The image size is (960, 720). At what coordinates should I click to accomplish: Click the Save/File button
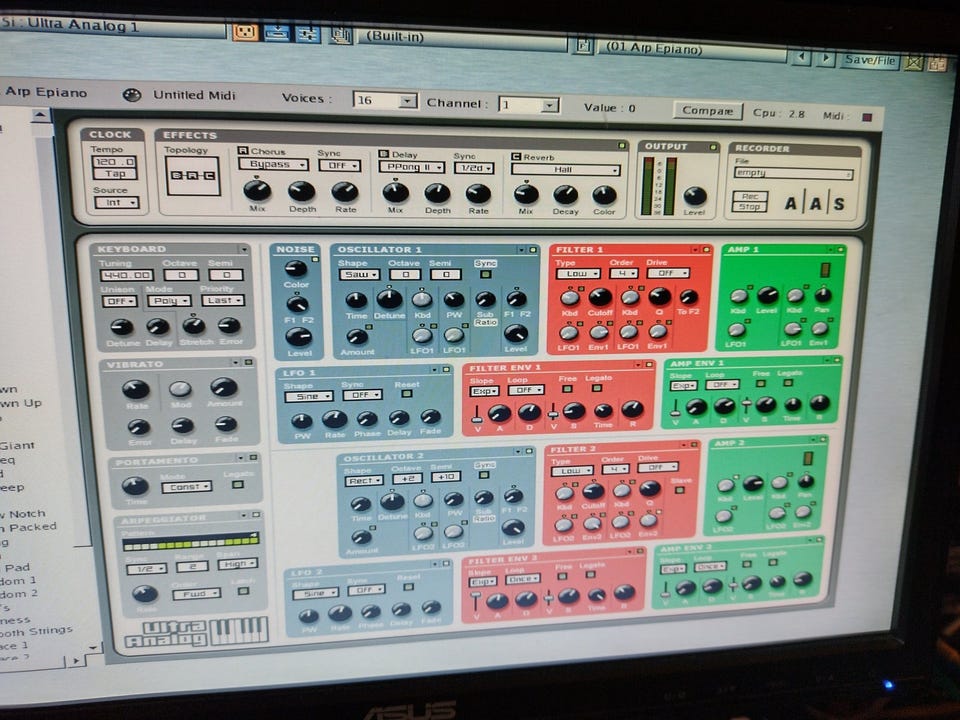[869, 60]
